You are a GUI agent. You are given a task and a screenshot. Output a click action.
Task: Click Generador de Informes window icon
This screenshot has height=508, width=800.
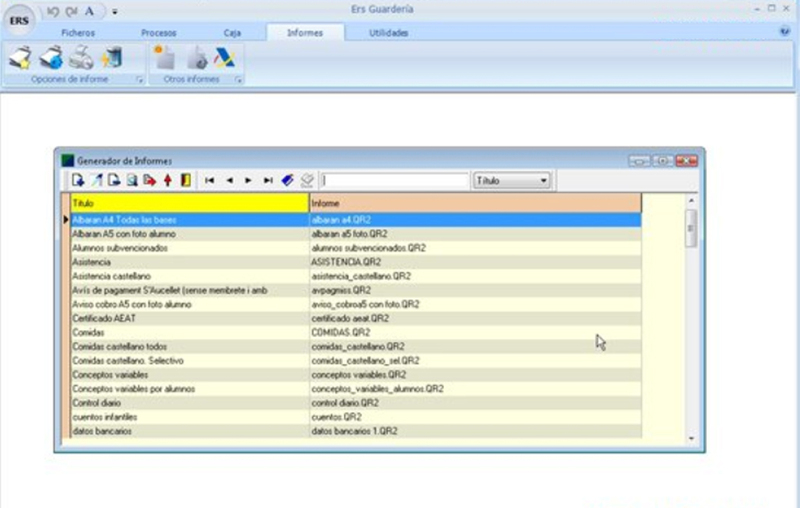point(68,161)
